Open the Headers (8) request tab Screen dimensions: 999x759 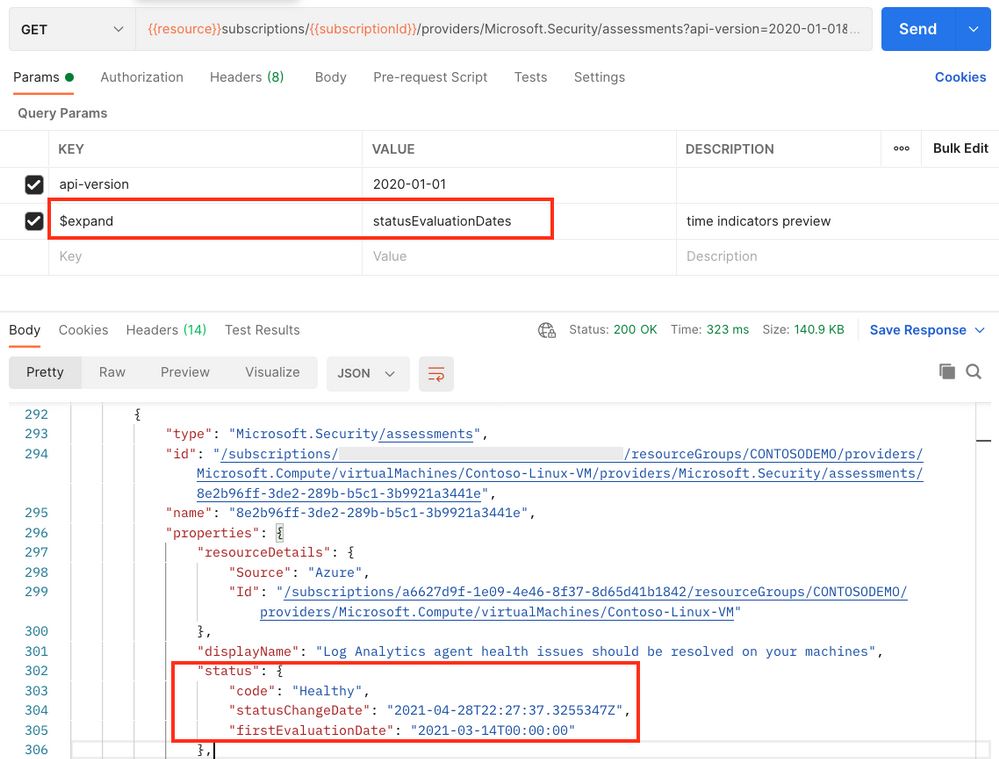point(246,77)
